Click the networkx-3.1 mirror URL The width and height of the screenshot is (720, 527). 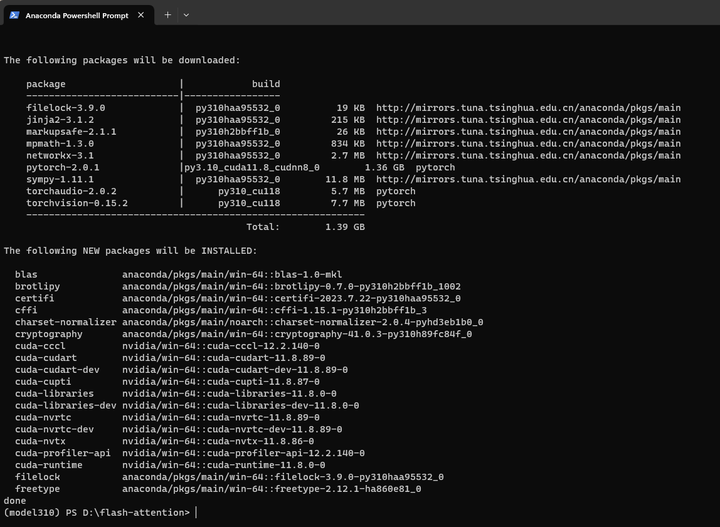point(528,156)
